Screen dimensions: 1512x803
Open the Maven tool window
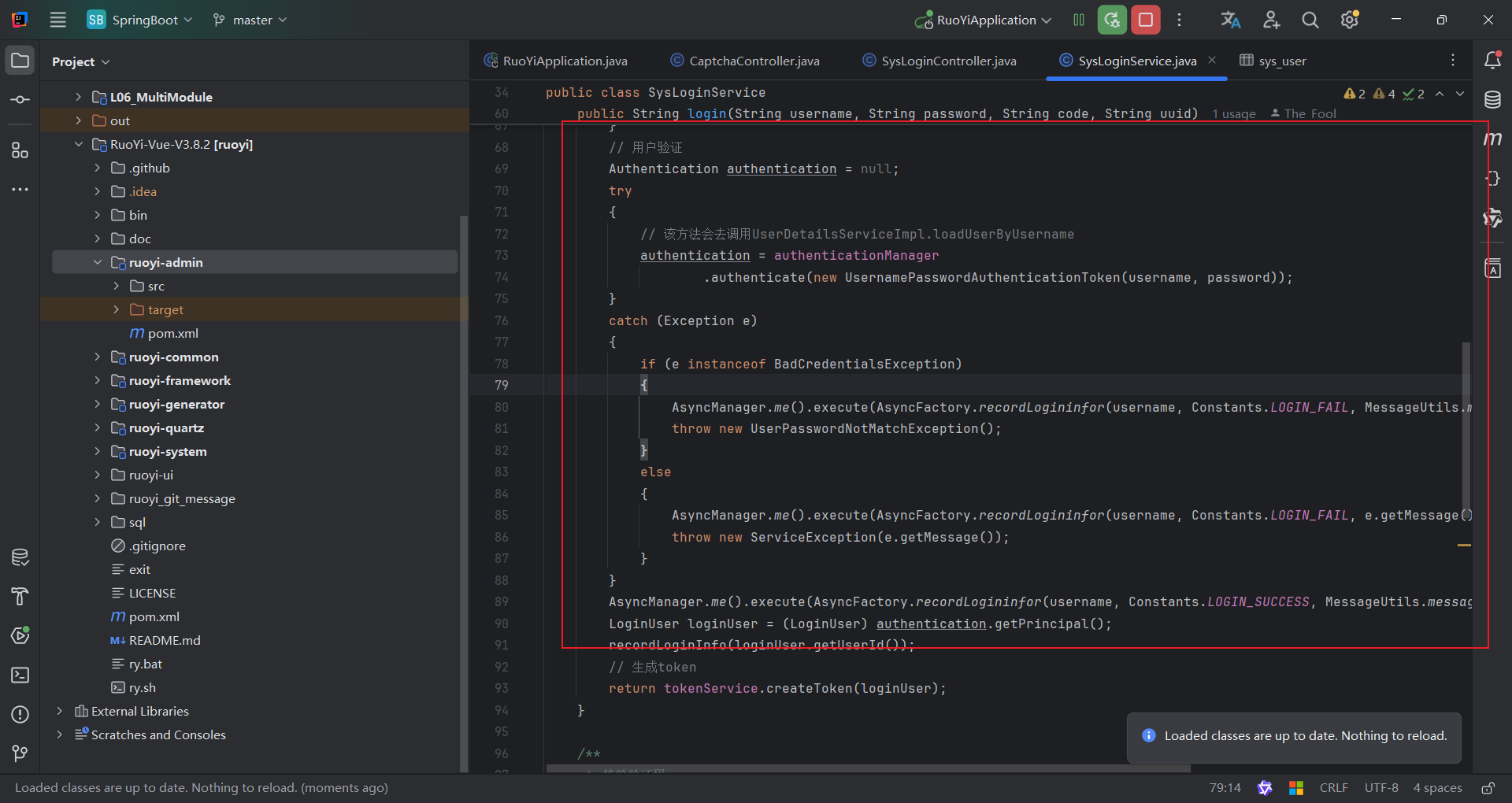(x=1492, y=139)
